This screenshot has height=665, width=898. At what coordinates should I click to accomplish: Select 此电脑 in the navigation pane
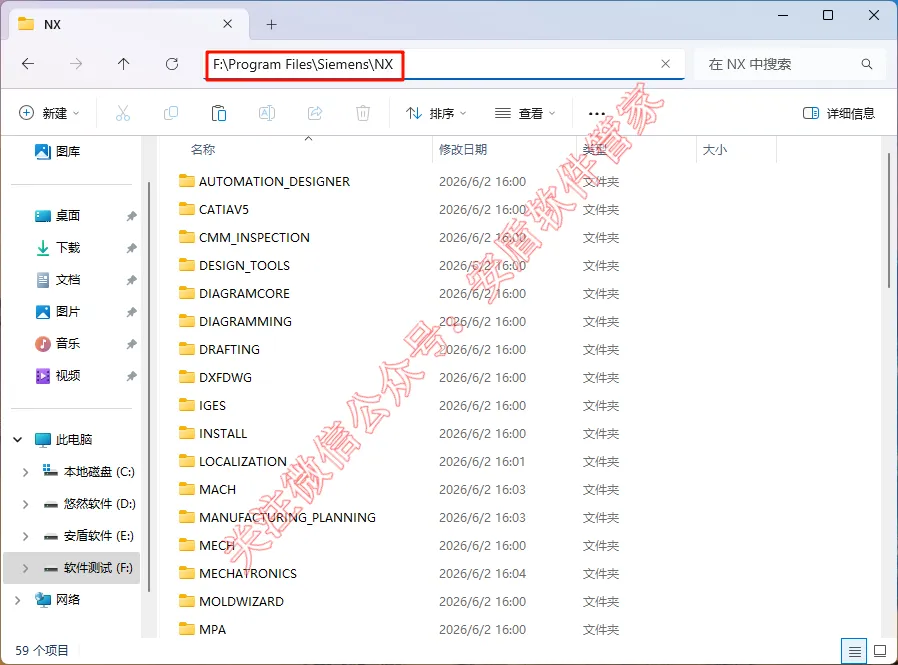pyautogui.click(x=64, y=440)
